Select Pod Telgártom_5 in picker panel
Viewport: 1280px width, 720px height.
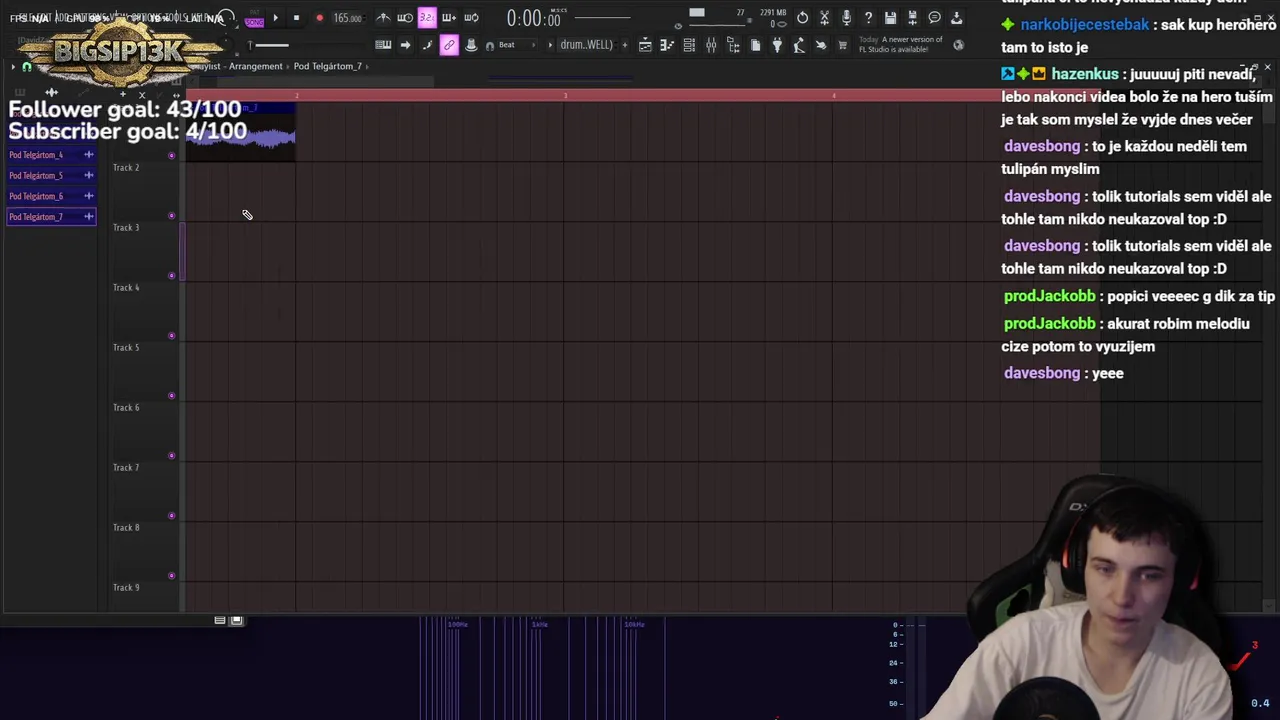(x=50, y=175)
